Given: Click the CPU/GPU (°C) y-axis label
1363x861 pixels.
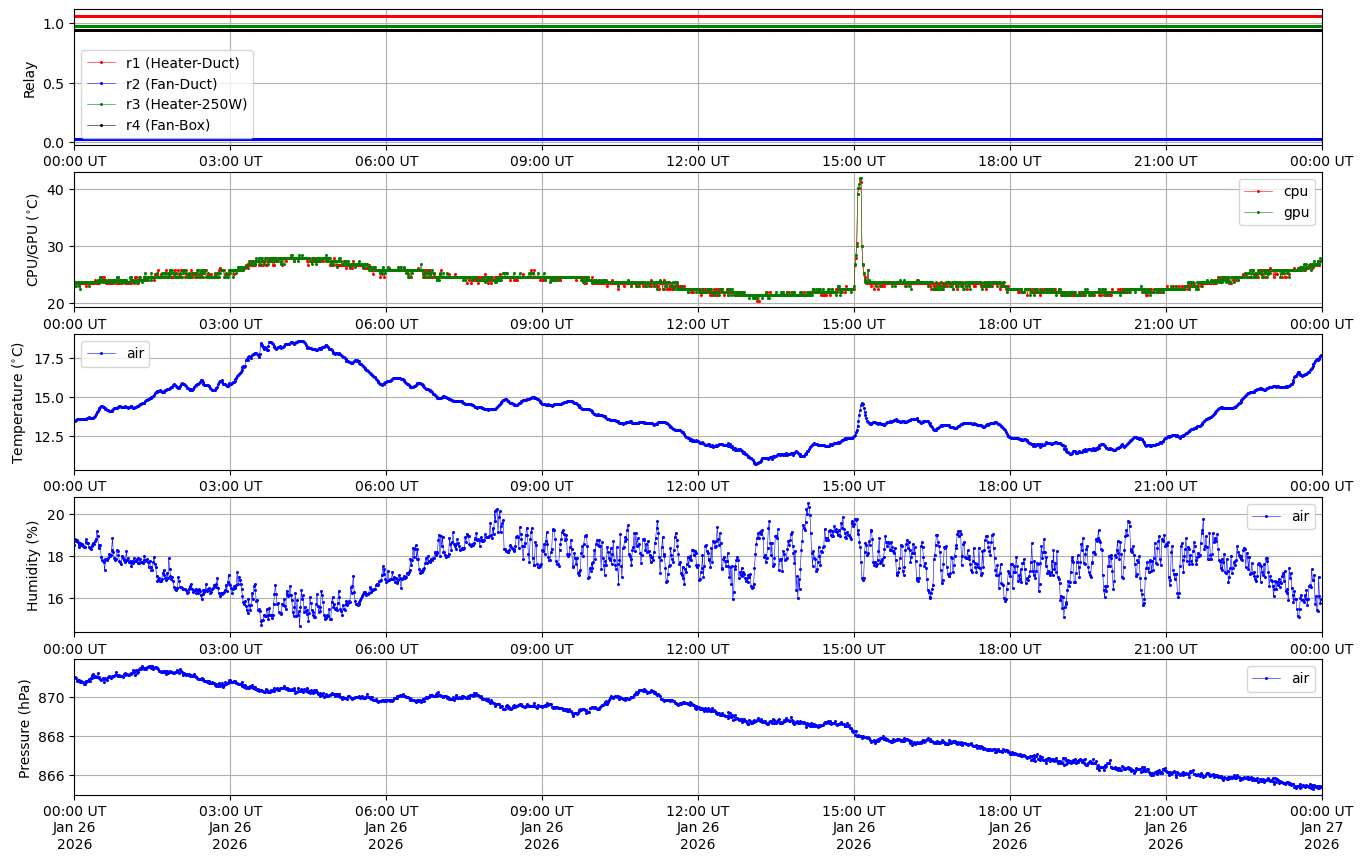Looking at the screenshot, I should (x=31, y=240).
